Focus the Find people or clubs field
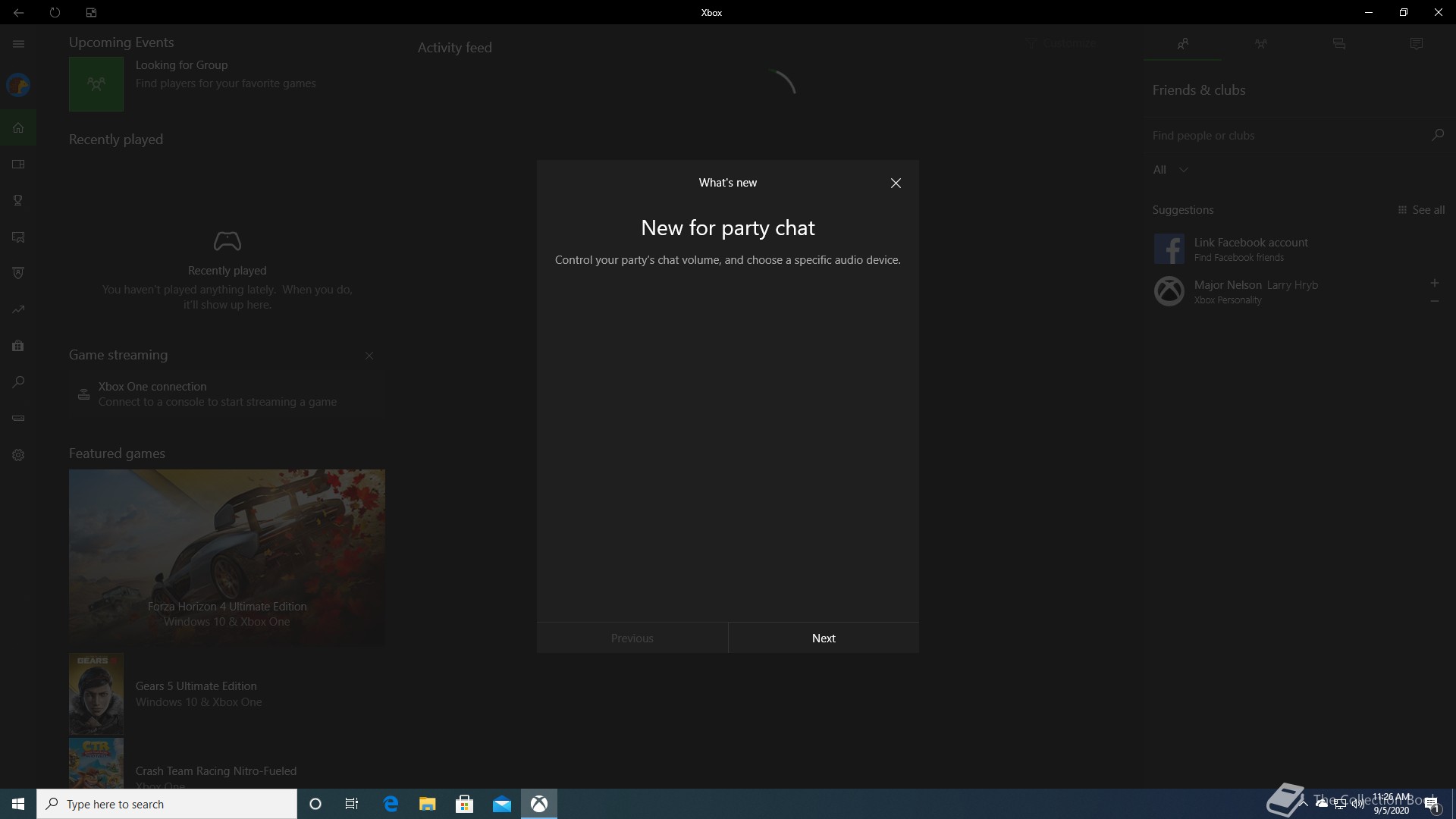This screenshot has height=819, width=1456. point(1285,135)
